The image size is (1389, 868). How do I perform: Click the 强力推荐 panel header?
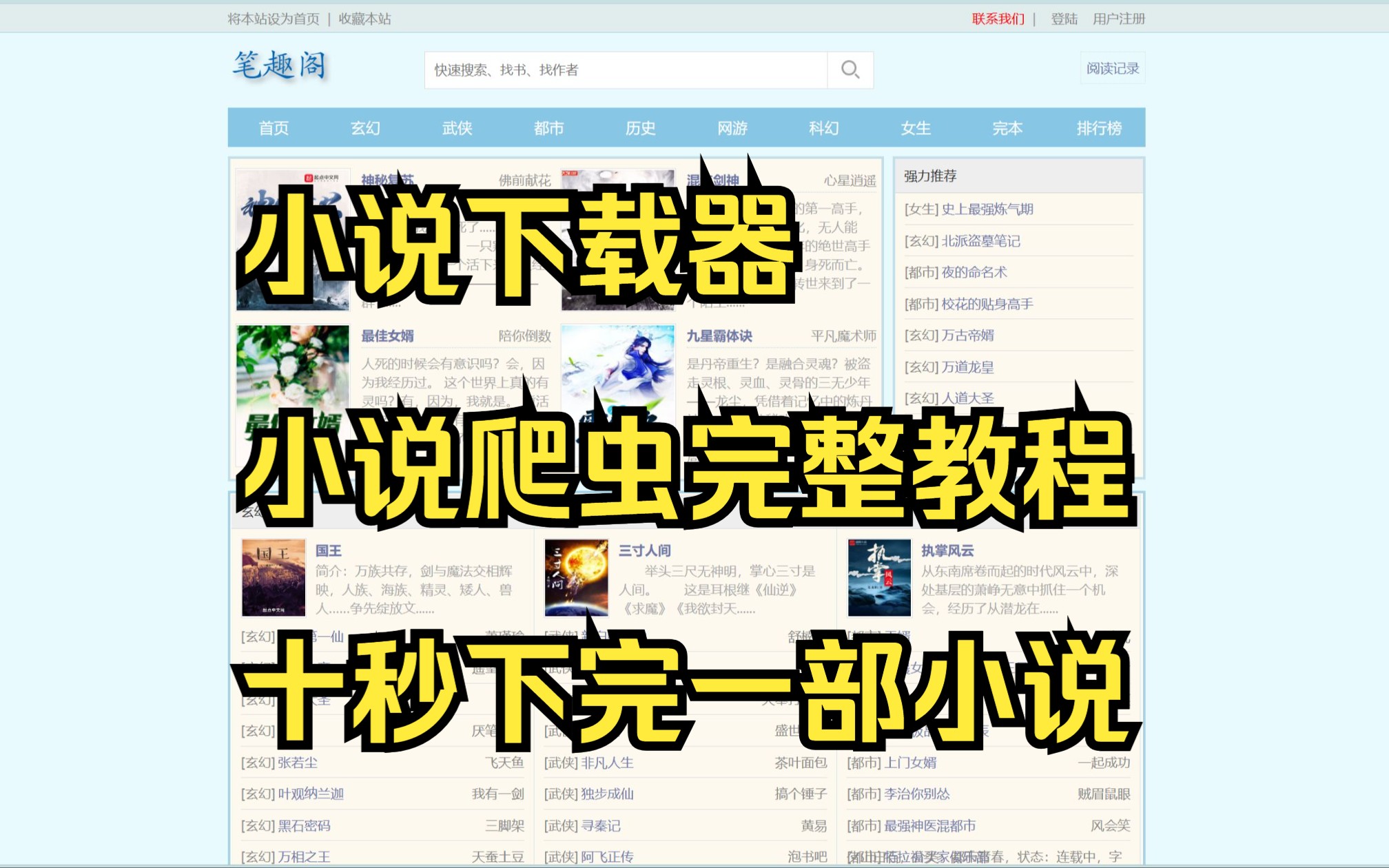click(x=1019, y=176)
